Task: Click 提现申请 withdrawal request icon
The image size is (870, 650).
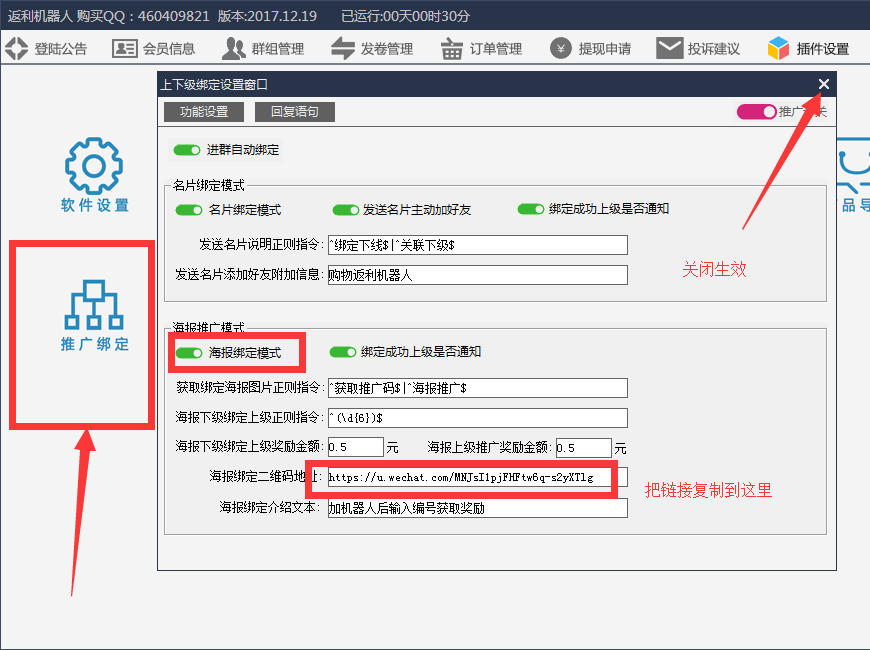Action: [x=561, y=48]
